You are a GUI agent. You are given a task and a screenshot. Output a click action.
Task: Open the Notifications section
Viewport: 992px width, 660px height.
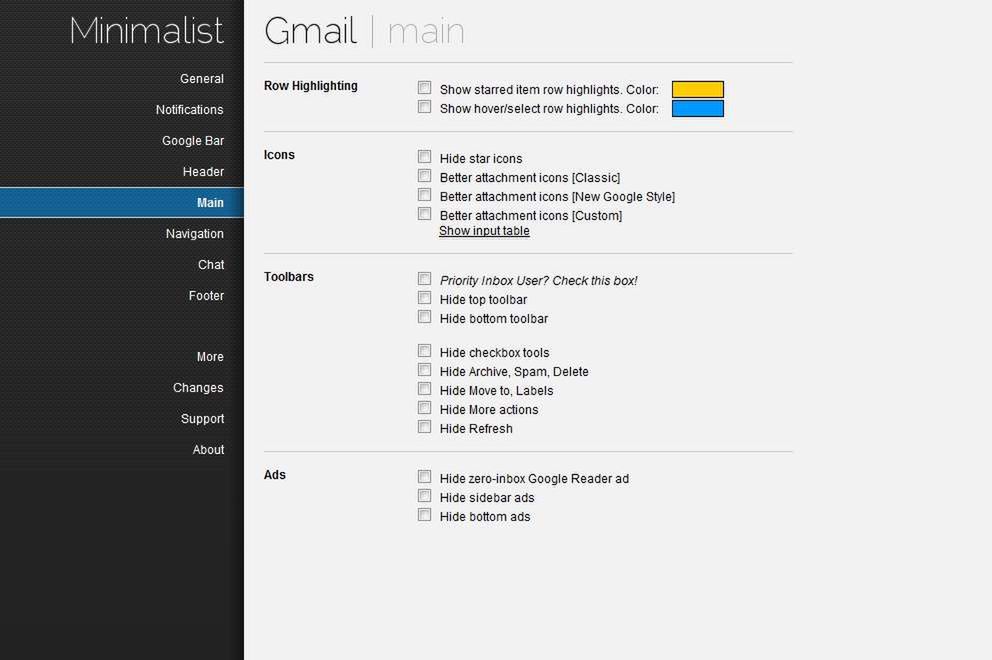(x=189, y=109)
